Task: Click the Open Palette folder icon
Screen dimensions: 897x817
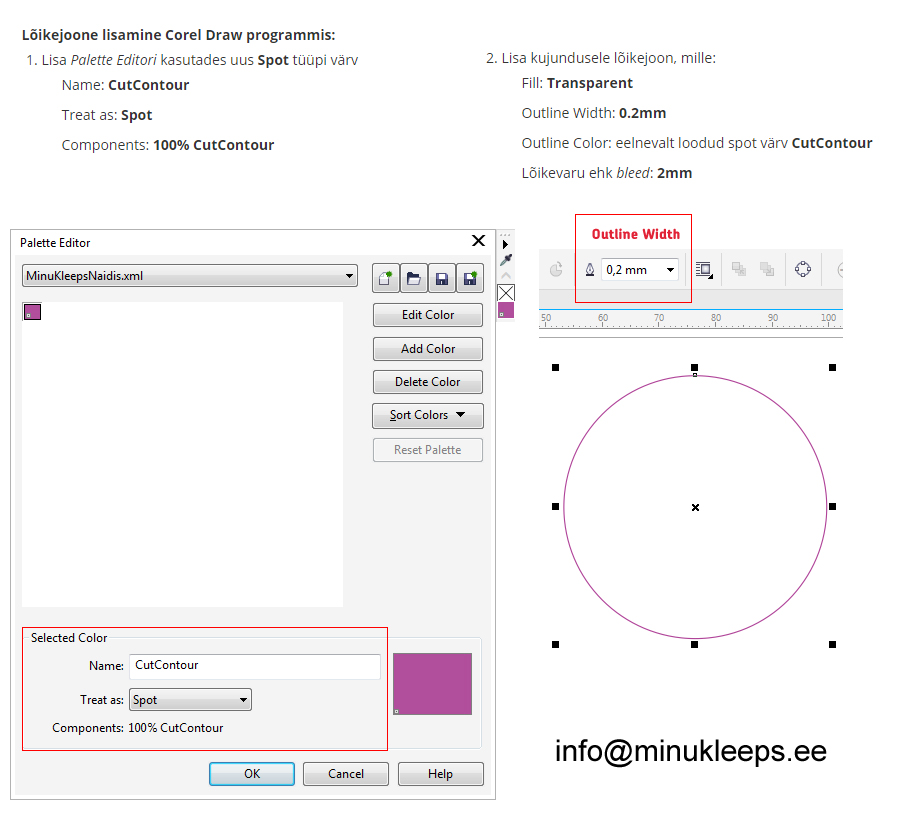Action: coord(413,278)
